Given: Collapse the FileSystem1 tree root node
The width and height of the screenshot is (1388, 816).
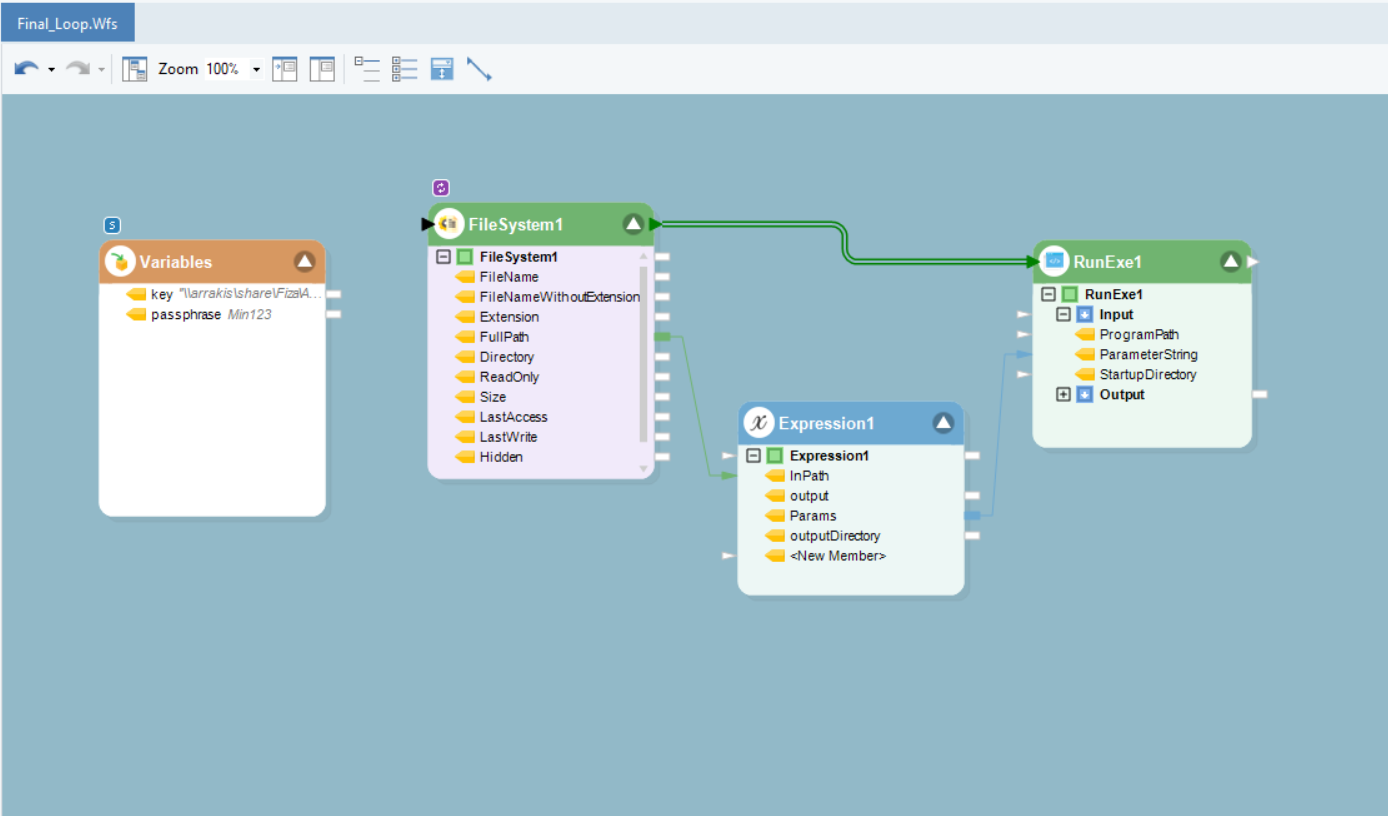Looking at the screenshot, I should click(x=443, y=257).
